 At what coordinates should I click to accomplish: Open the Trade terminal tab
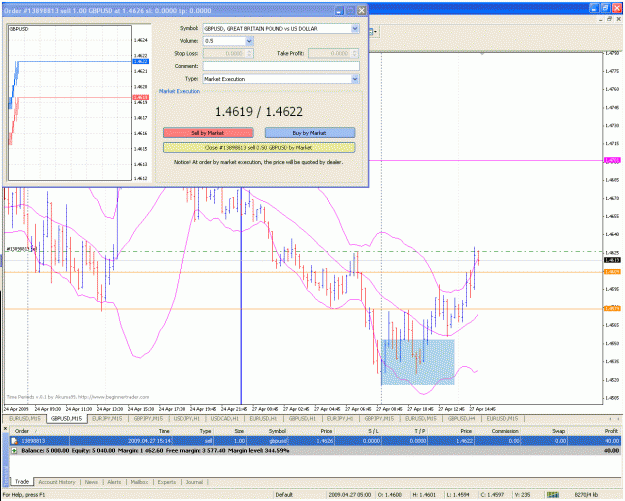[x=22, y=482]
